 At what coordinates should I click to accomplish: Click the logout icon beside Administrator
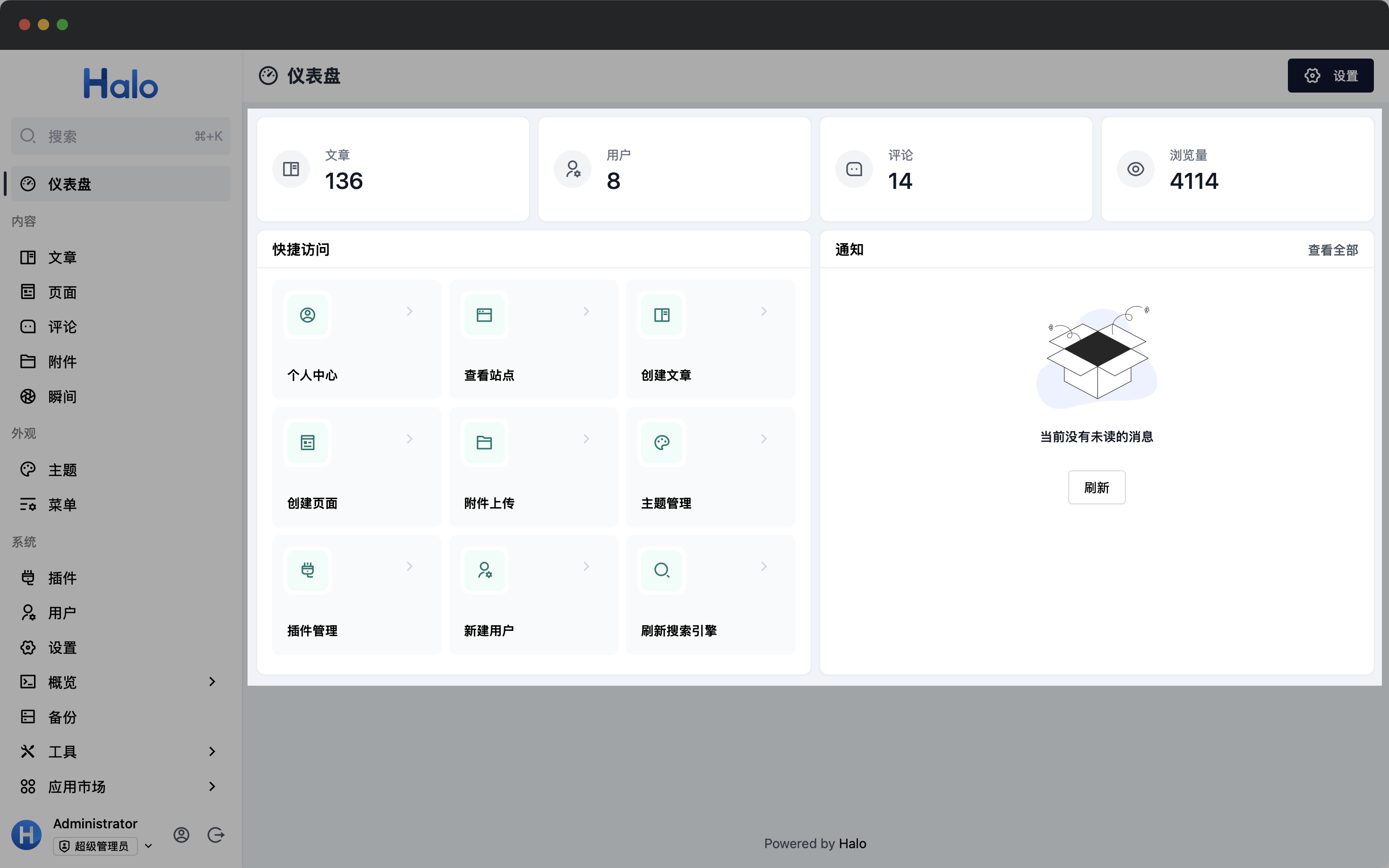216,834
